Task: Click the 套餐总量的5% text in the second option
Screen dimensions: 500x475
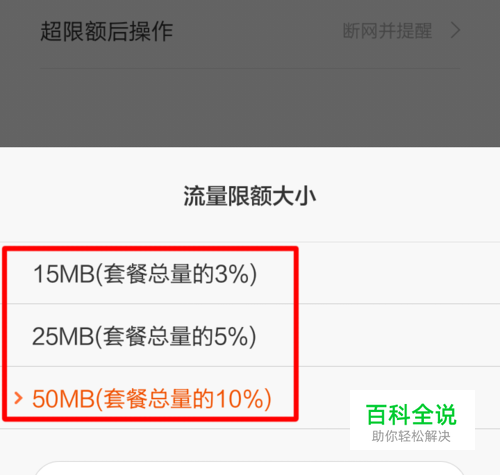Action: [x=175, y=336]
